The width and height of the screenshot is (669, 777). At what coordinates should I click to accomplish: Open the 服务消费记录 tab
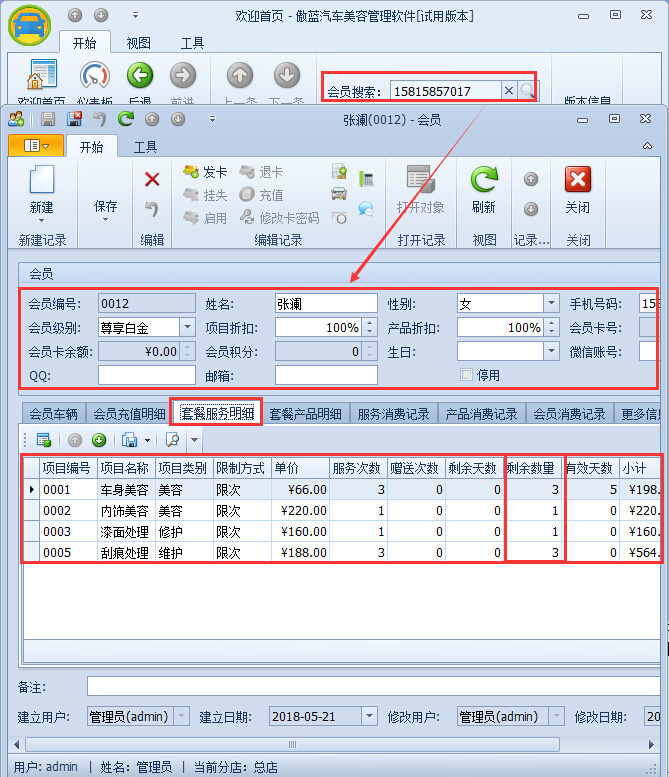coord(393,414)
